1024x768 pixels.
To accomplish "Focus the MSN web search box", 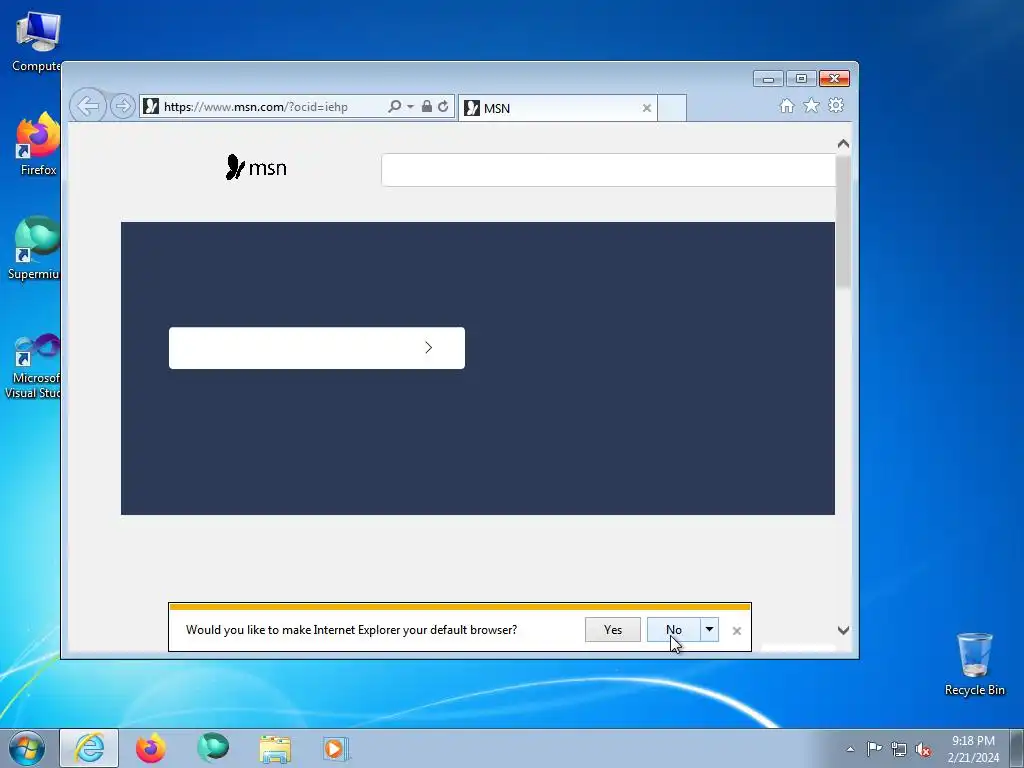I will (608, 170).
